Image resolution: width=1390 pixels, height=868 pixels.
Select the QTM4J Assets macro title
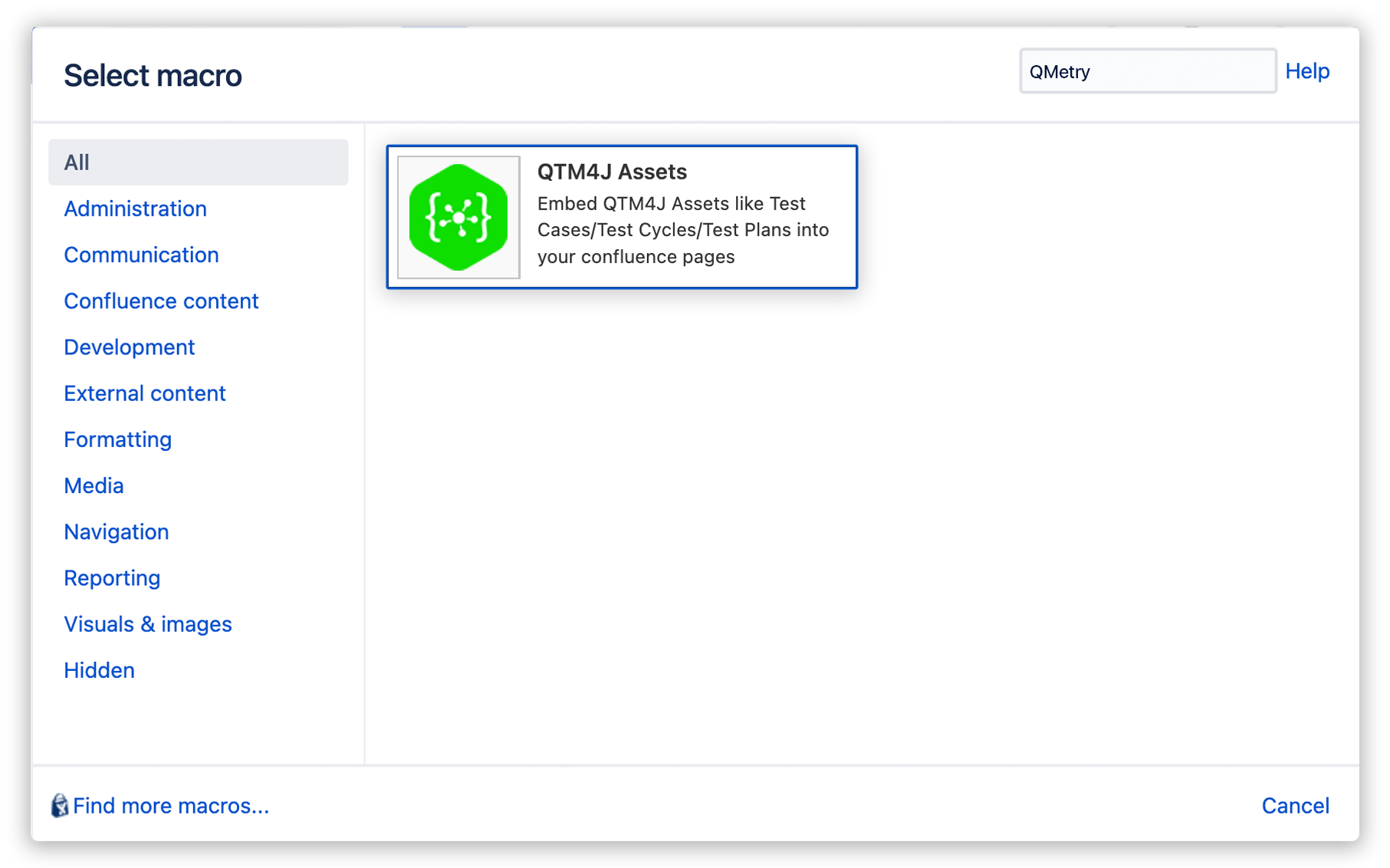click(612, 172)
